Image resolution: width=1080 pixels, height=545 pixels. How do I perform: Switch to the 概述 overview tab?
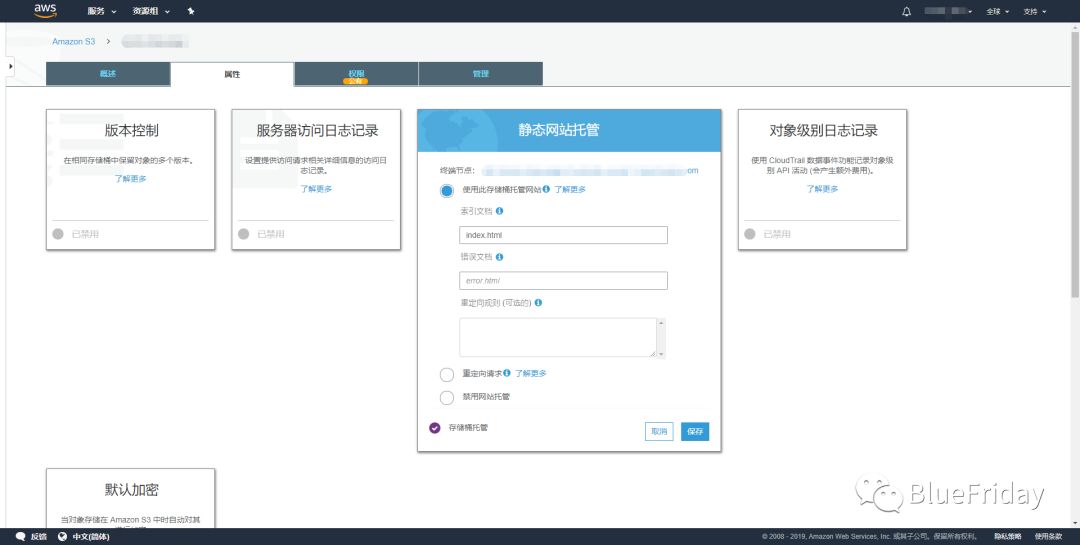pos(108,74)
